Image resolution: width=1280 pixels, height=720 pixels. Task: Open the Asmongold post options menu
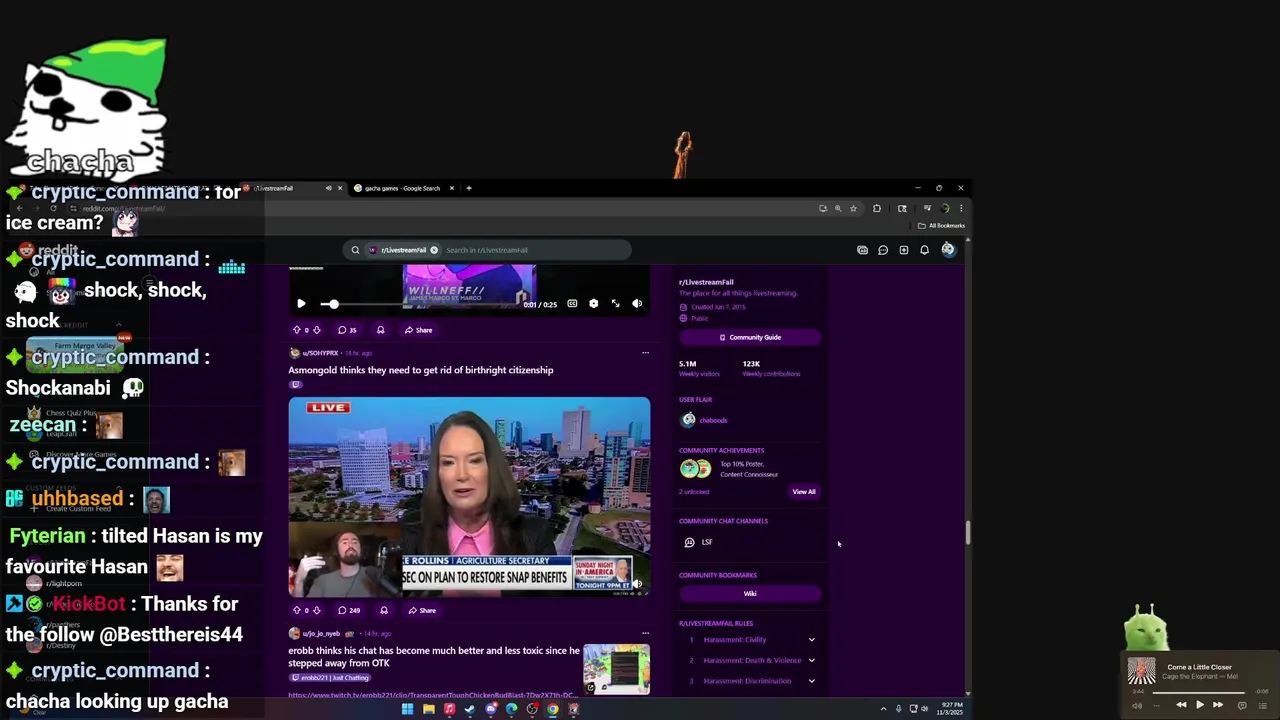[645, 353]
